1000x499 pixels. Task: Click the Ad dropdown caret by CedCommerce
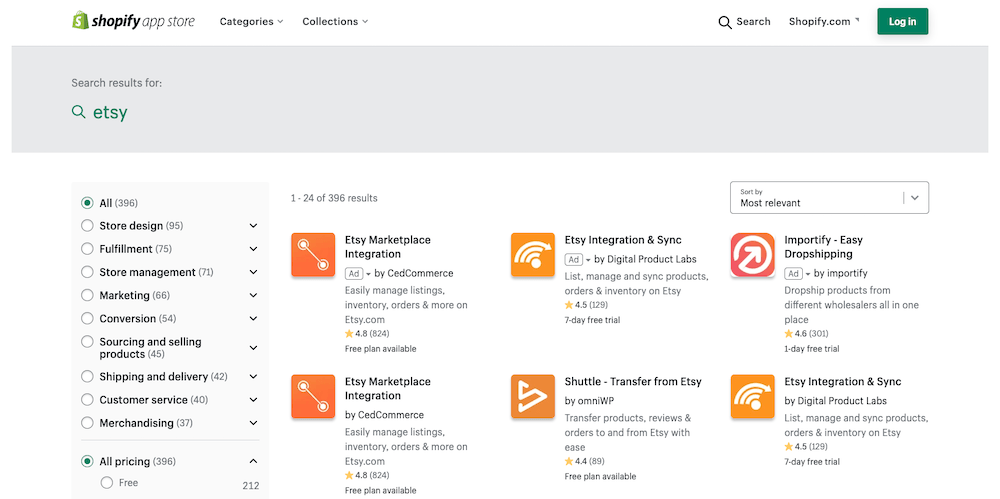click(369, 274)
